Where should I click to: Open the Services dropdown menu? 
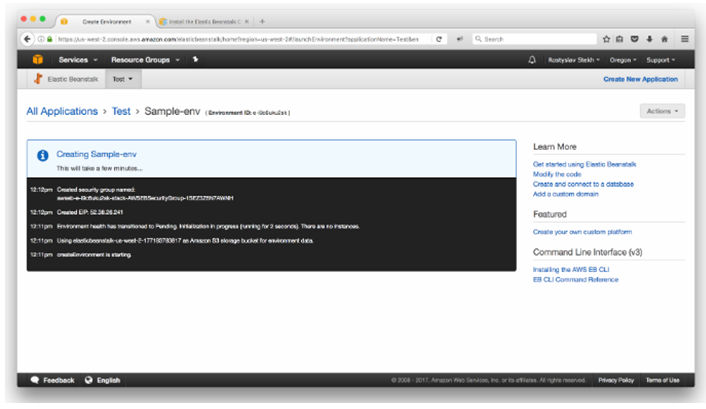tap(78, 59)
